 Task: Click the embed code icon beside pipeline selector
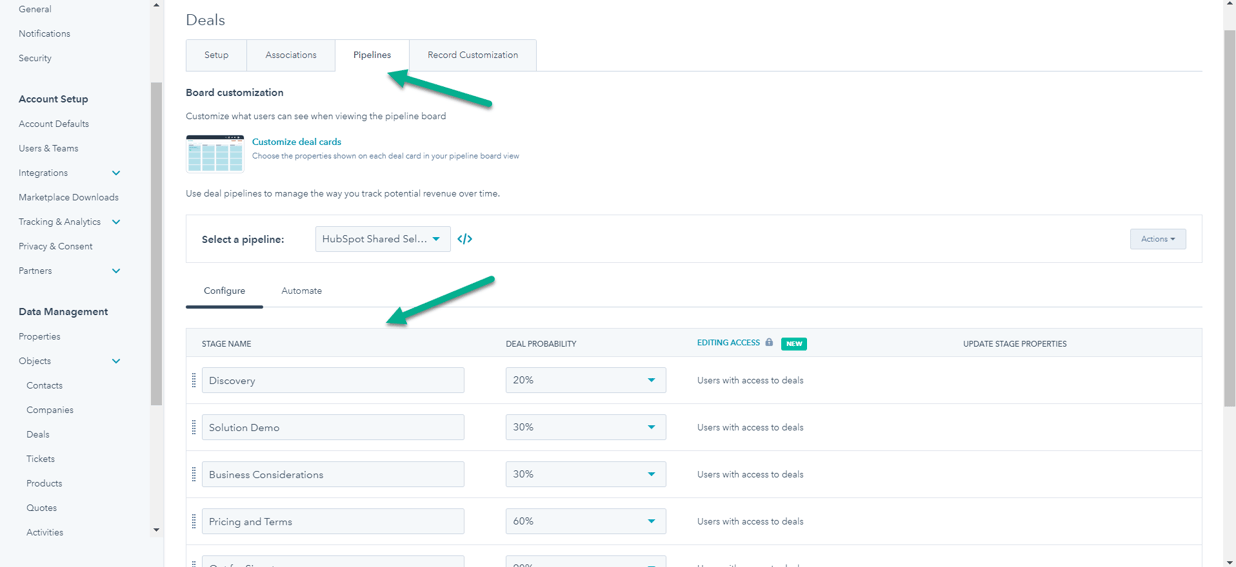pos(464,239)
